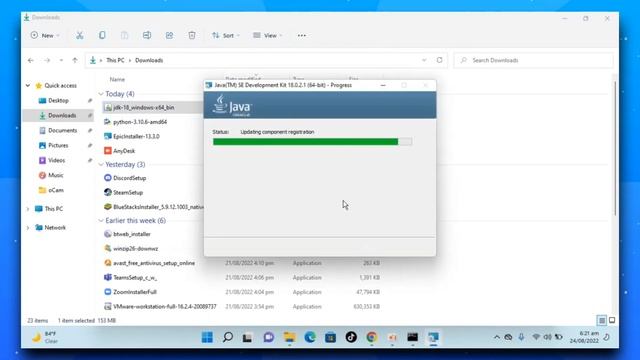The width and height of the screenshot is (640, 360).
Task: Select Music in navigation pane
Action: [56, 175]
